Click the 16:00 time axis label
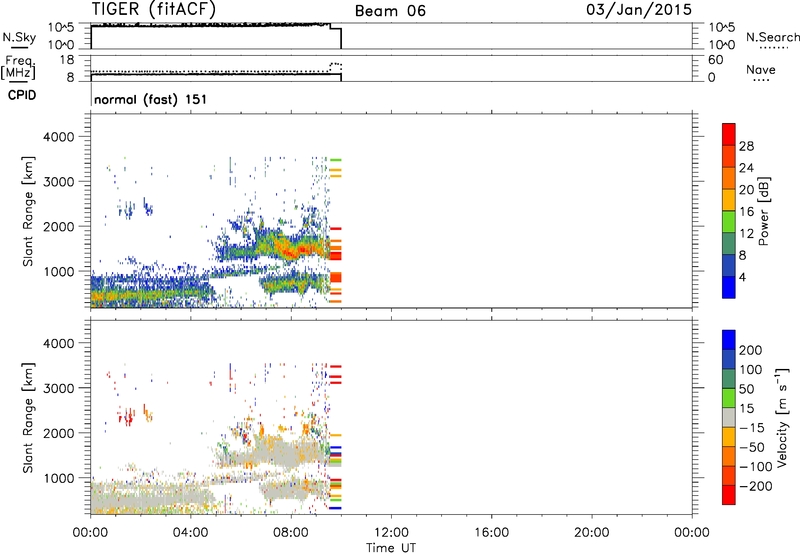This screenshot has height=554, width=800. coord(491,533)
